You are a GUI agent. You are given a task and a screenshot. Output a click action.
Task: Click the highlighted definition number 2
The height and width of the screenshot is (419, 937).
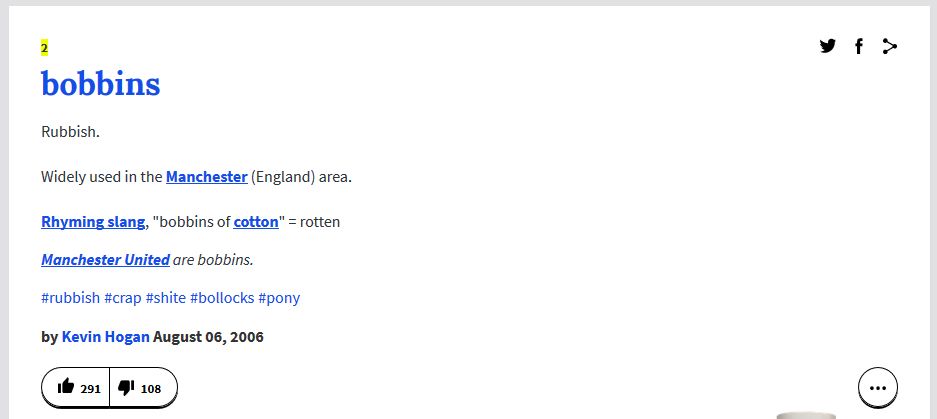[x=44, y=48]
